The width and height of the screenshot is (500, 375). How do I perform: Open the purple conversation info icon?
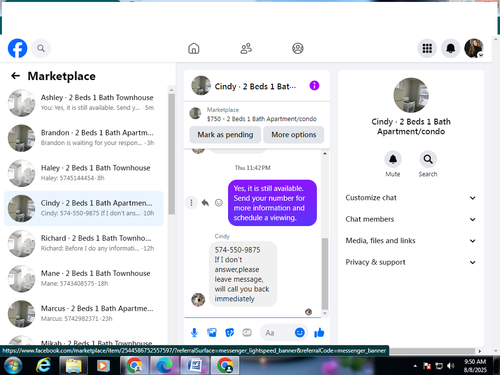[314, 86]
